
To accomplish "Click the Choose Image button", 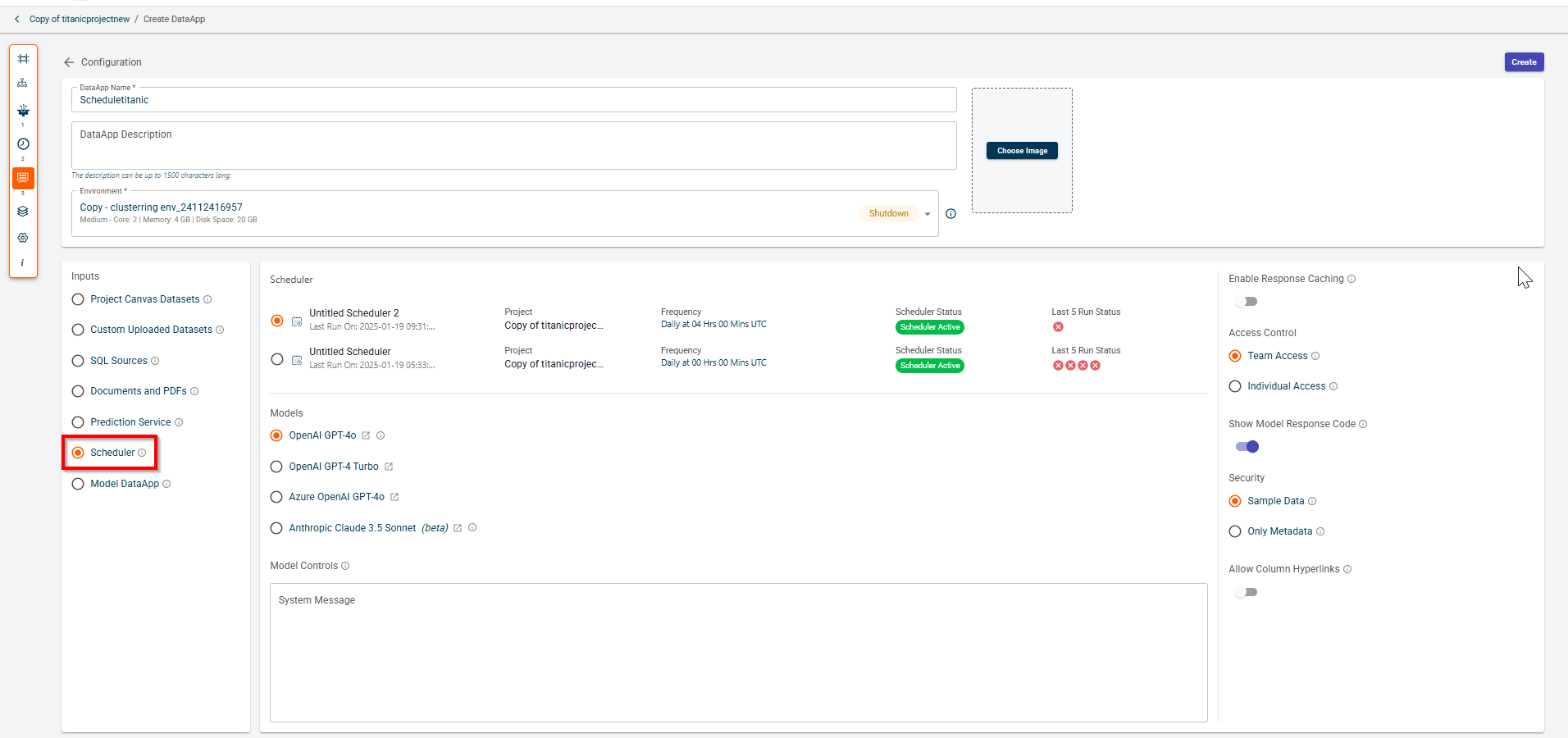I will click(1022, 151).
